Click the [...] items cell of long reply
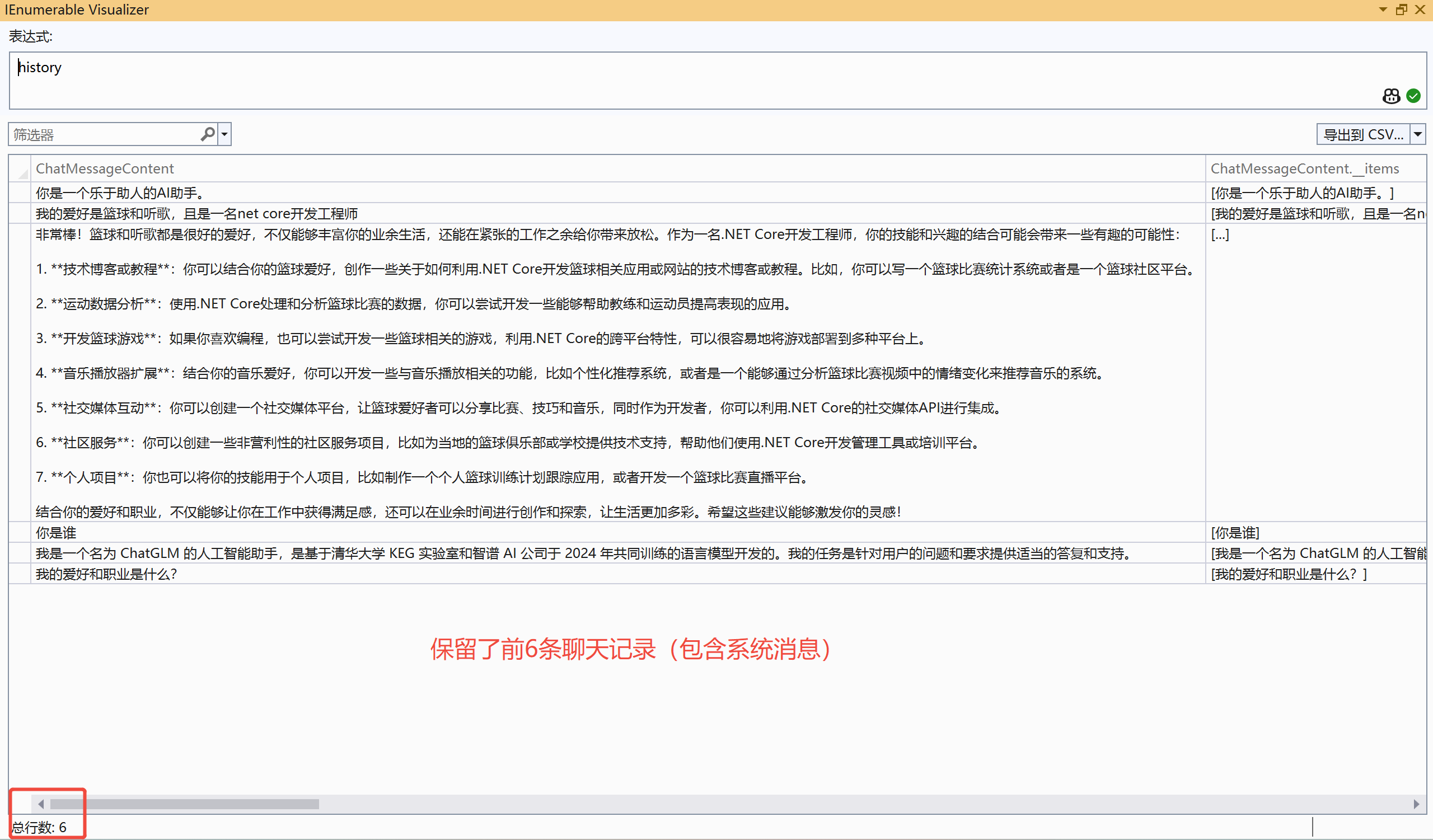1433x840 pixels. tap(1220, 234)
